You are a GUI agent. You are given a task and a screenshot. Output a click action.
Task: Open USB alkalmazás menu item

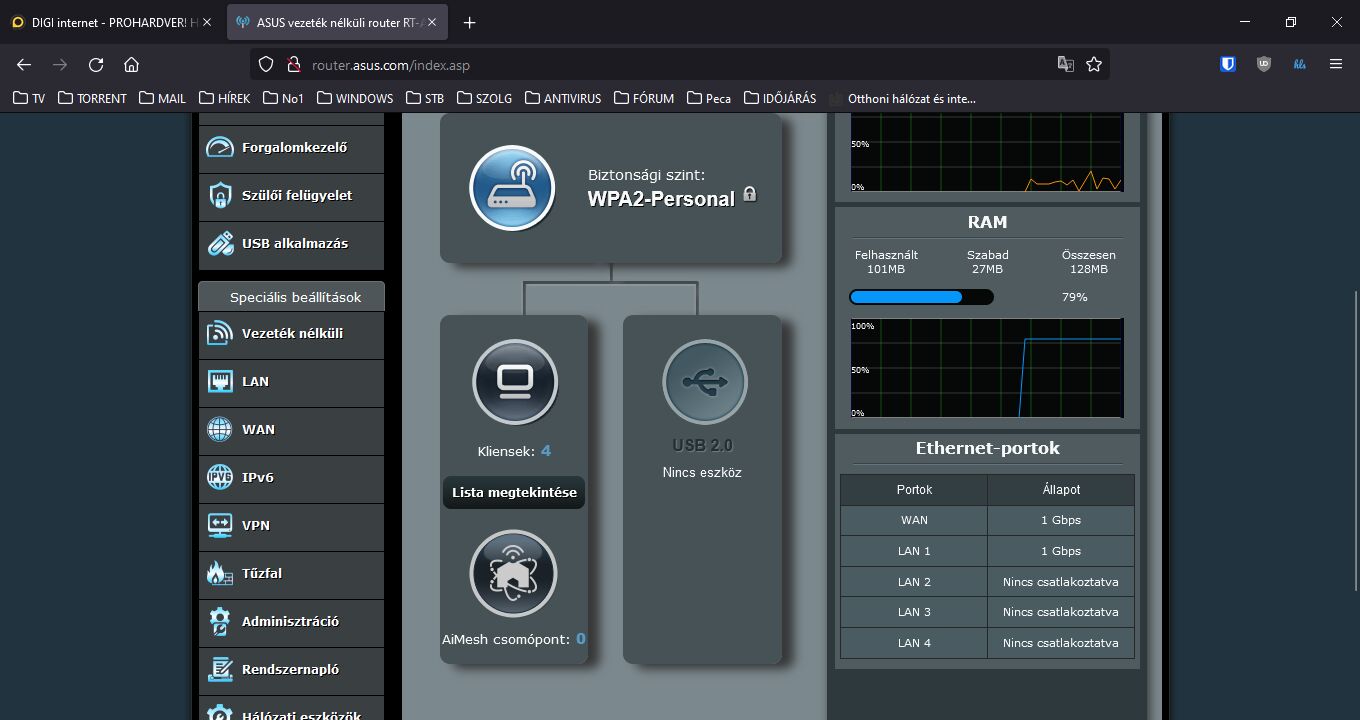(291, 244)
